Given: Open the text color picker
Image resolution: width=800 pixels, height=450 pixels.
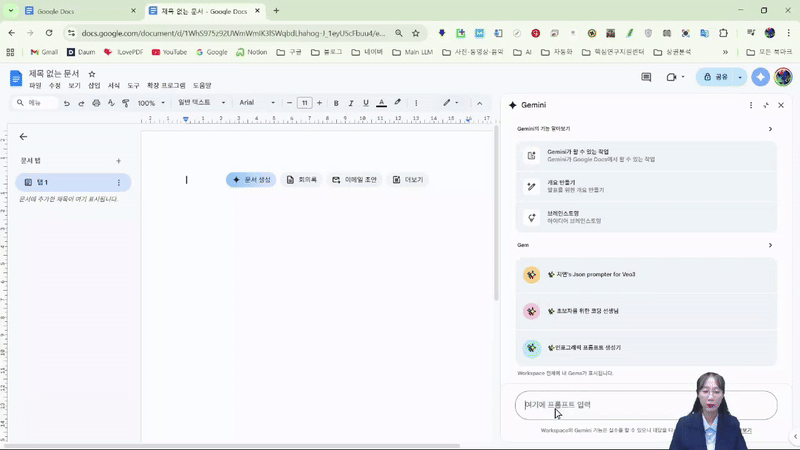Looking at the screenshot, I should point(381,103).
